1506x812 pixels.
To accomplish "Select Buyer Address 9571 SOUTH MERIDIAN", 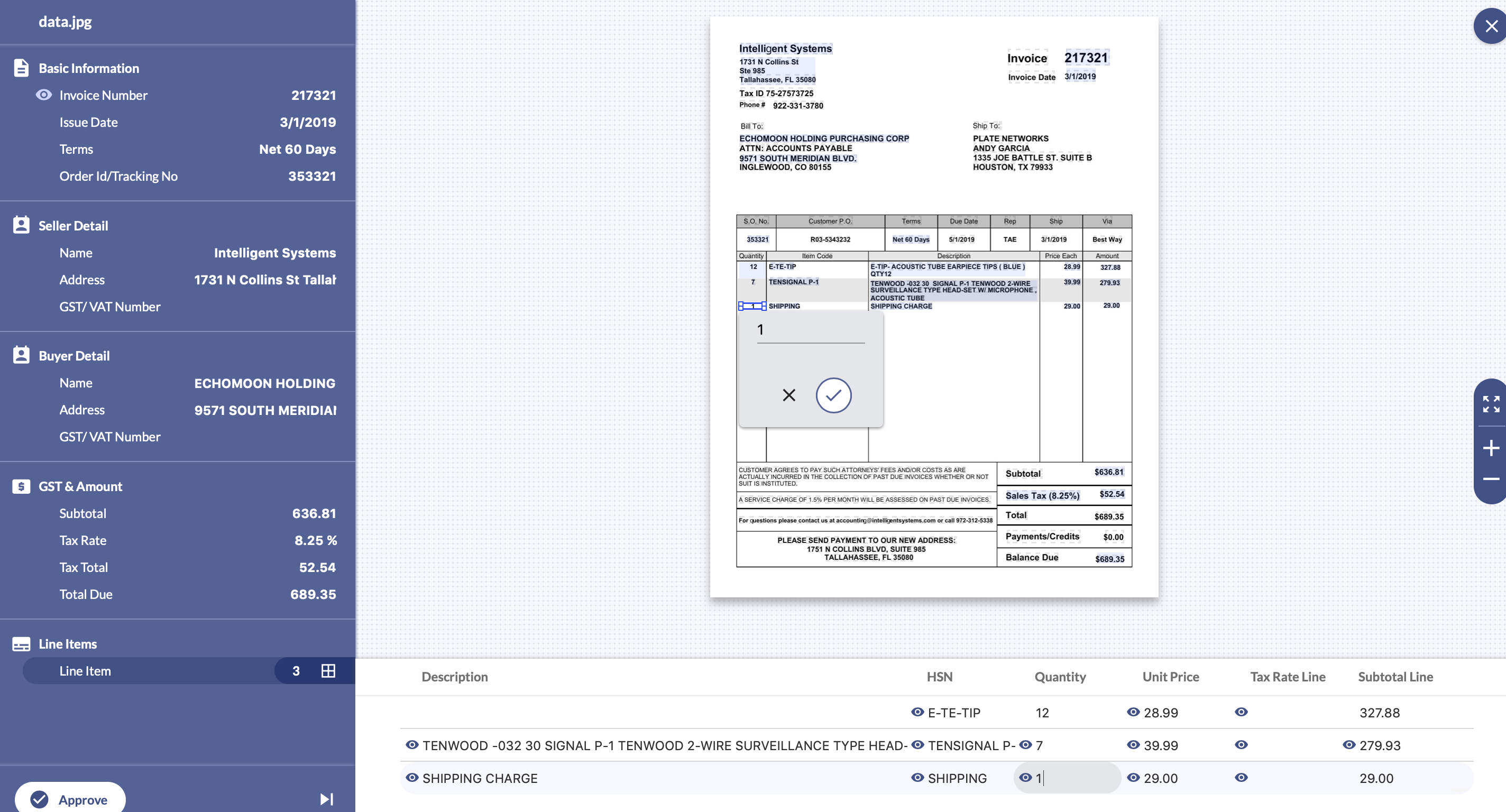I will click(x=197, y=409).
